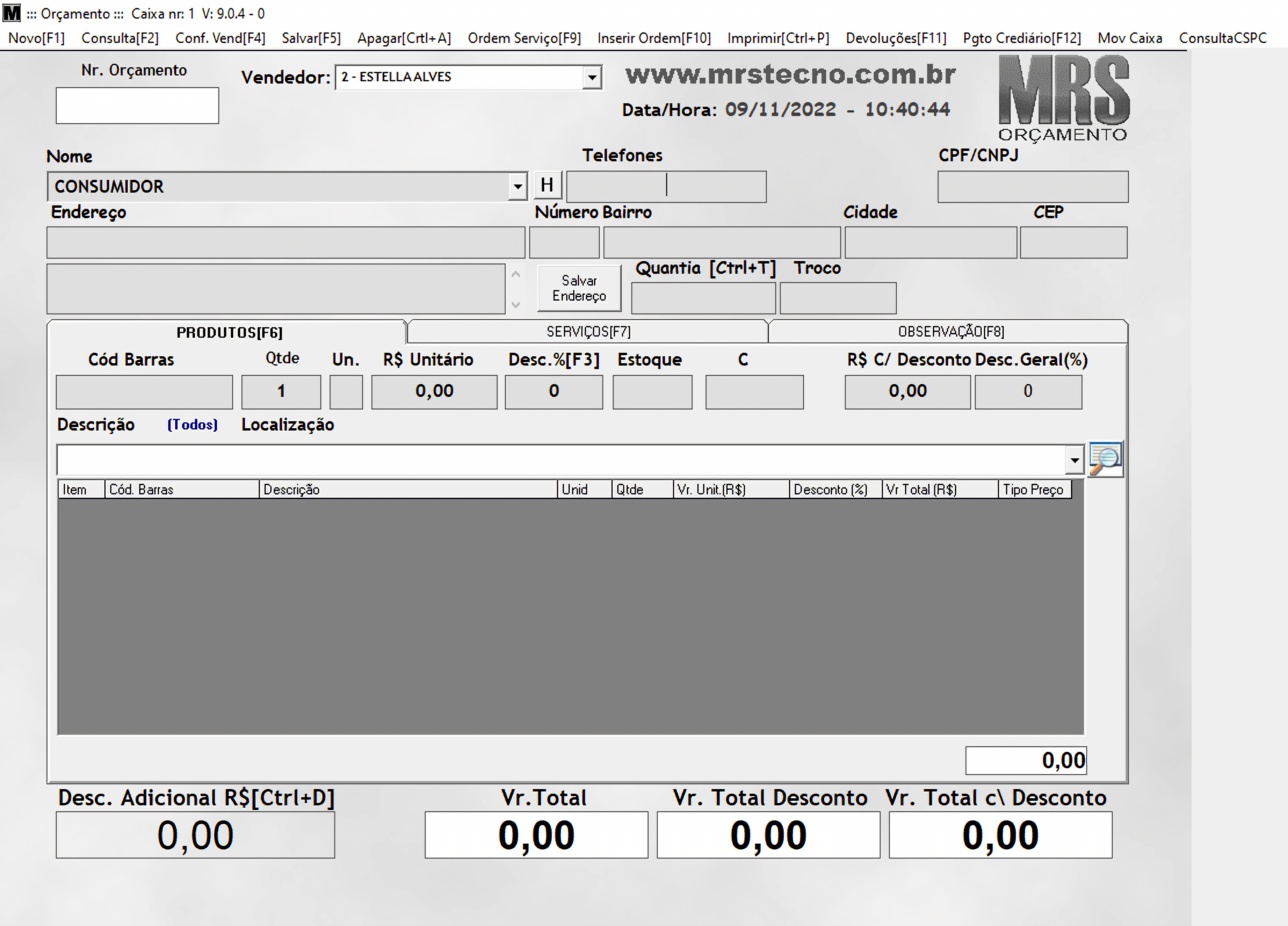1288x926 pixels.
Task: Click the Vr.Total value box
Action: [536, 835]
